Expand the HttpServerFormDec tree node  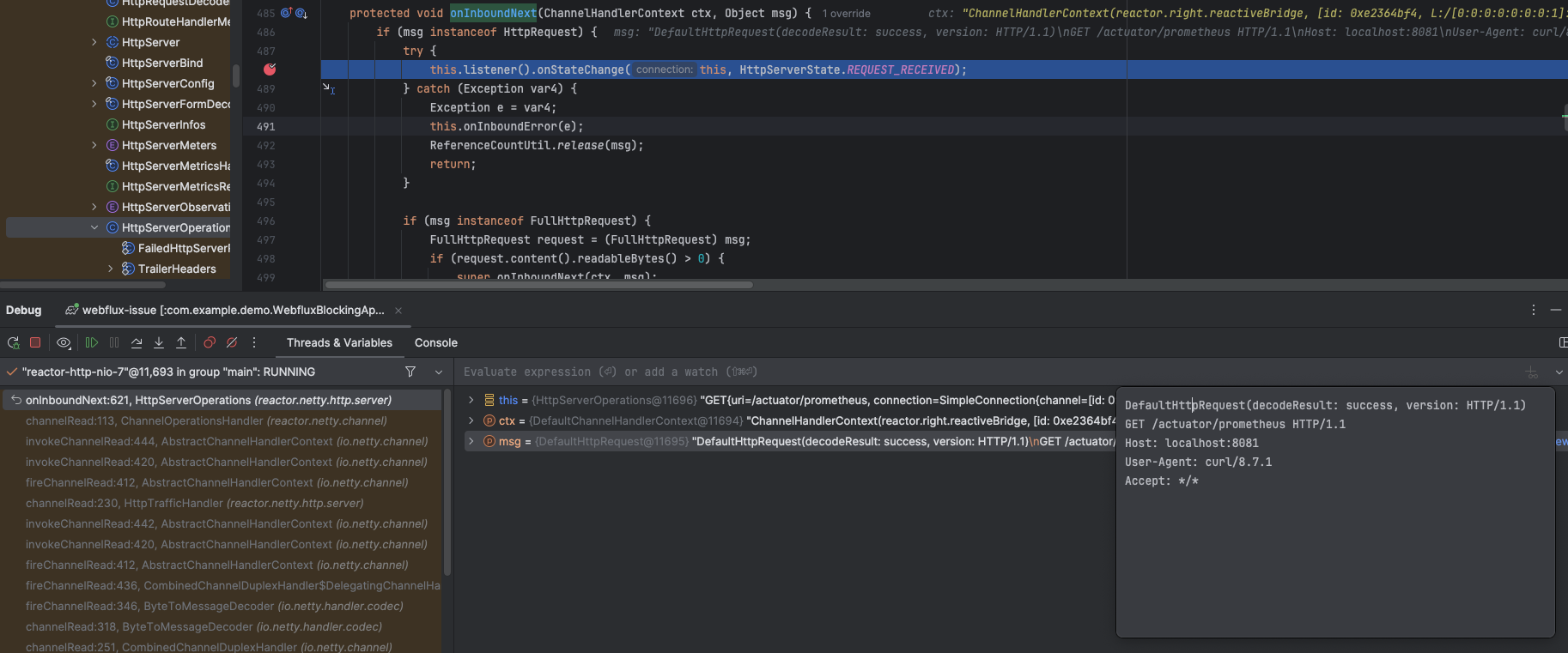[x=94, y=104]
